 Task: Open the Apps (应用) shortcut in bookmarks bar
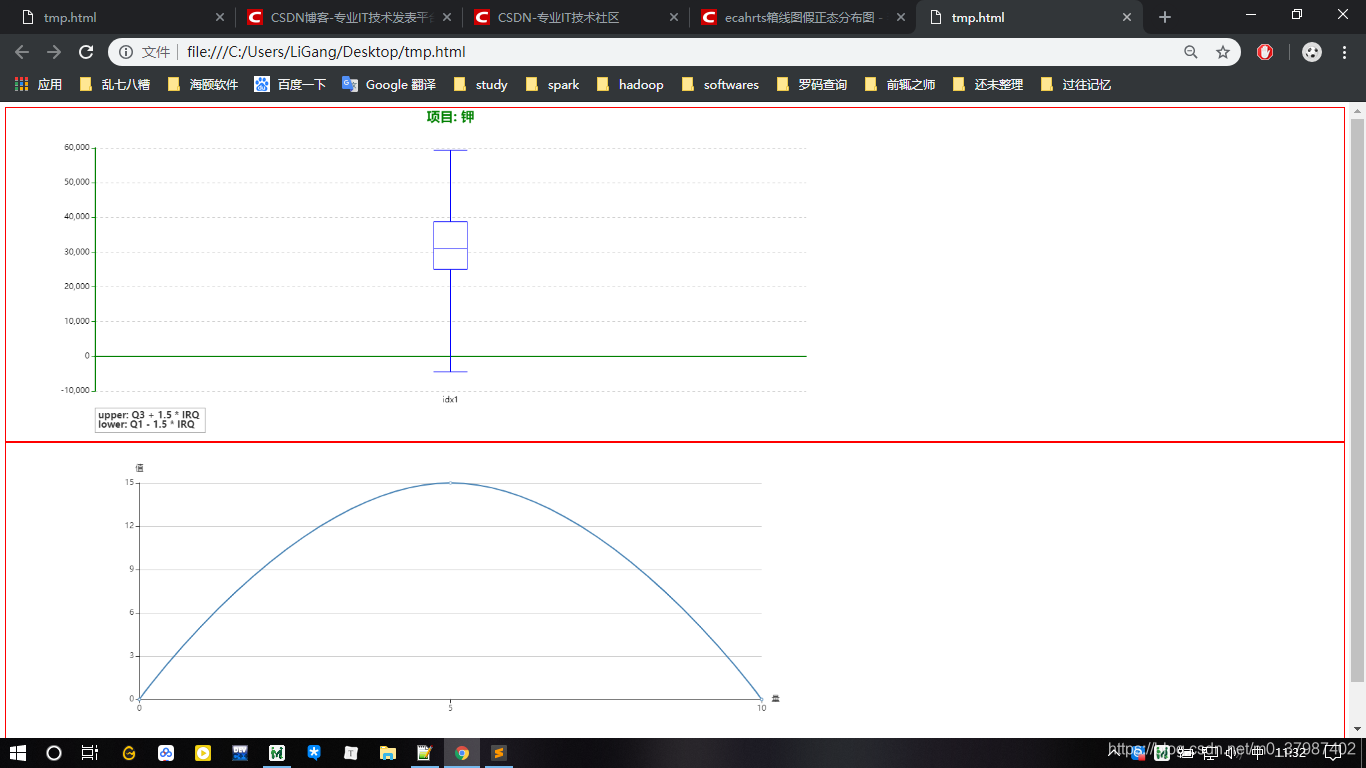(38, 84)
